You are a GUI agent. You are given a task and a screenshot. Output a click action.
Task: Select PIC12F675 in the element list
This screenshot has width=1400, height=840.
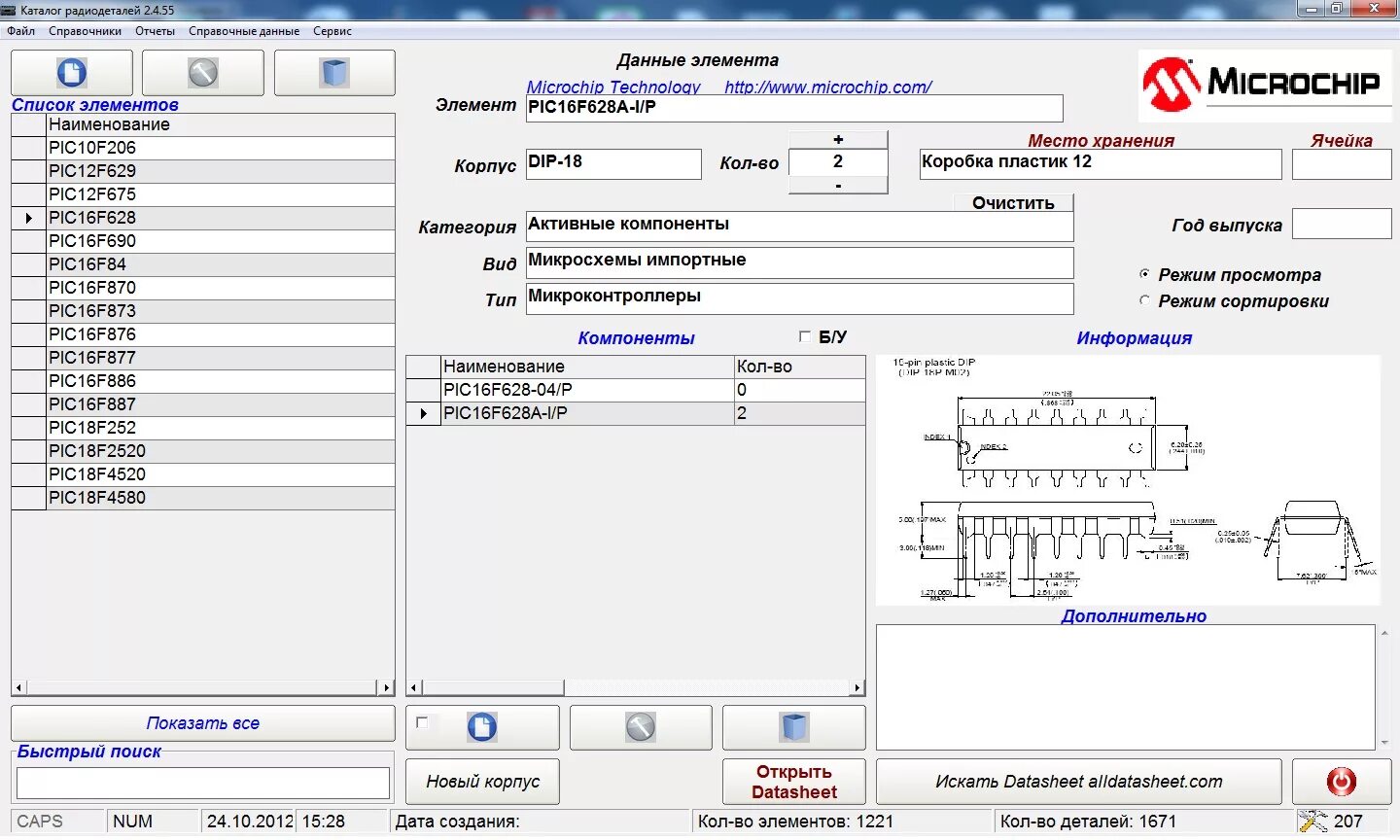tap(221, 194)
